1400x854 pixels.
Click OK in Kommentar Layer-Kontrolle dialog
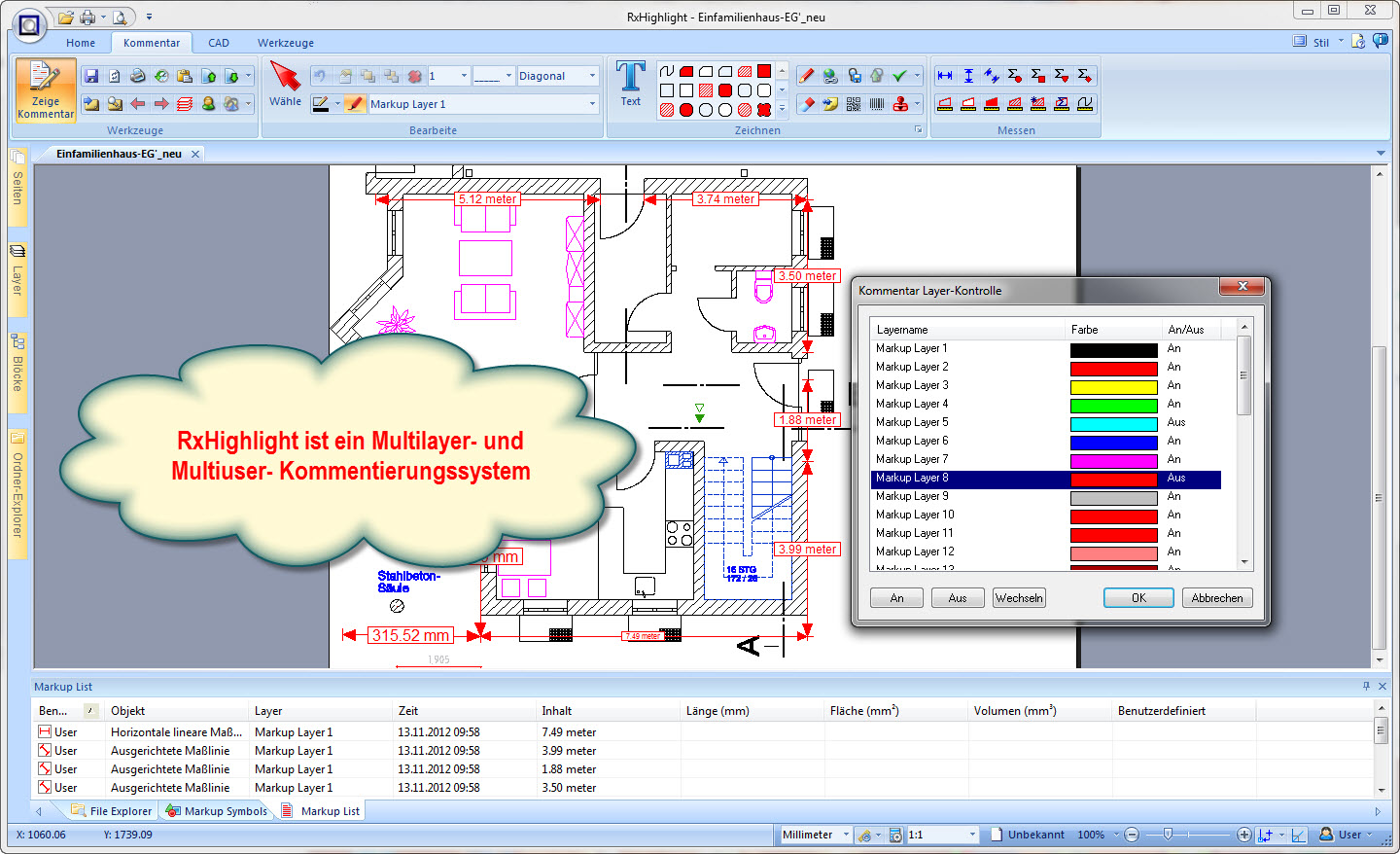tap(1138, 598)
